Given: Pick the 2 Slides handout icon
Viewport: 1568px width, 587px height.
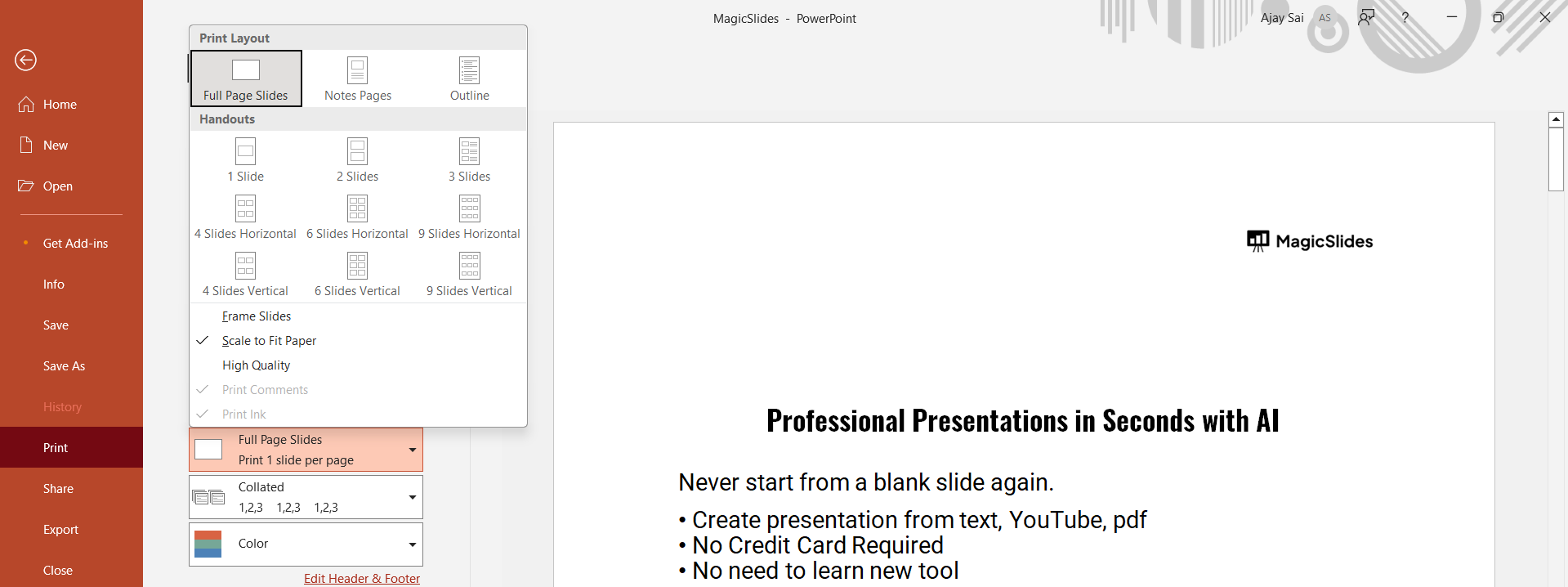Looking at the screenshot, I should 358,151.
